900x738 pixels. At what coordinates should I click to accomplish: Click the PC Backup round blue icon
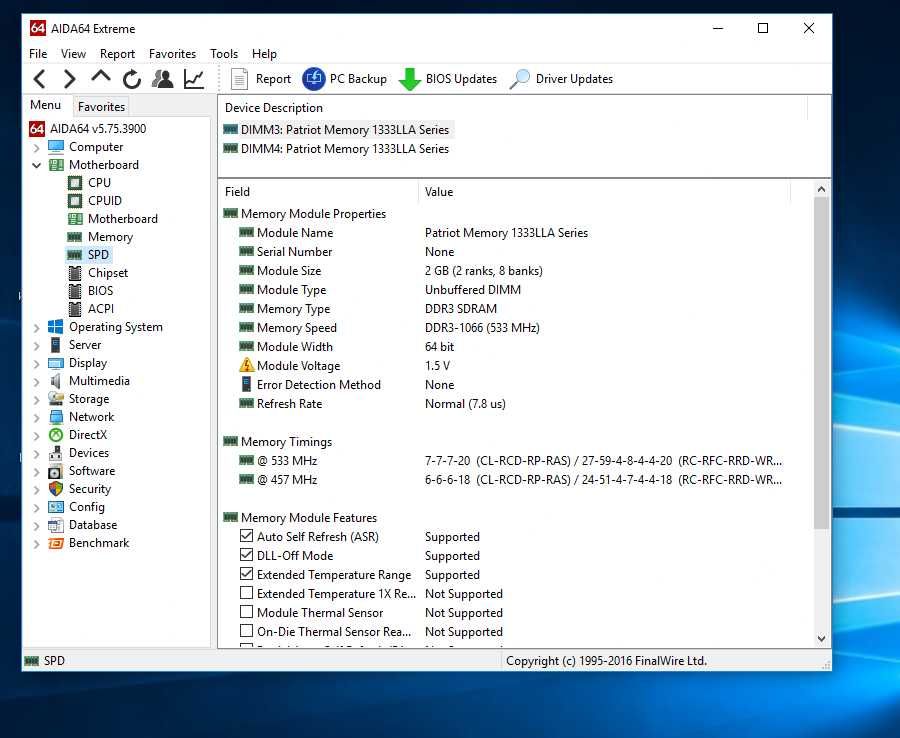pos(313,79)
